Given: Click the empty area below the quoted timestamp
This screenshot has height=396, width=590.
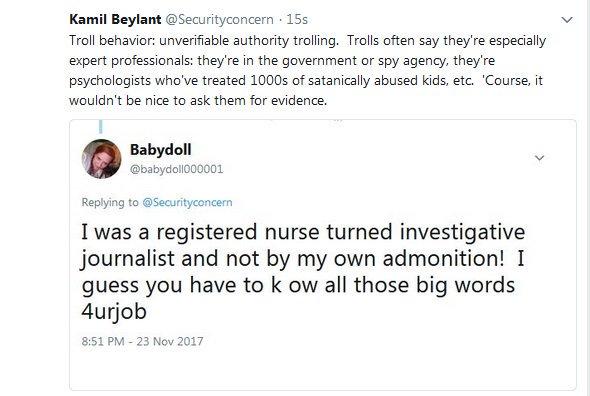Looking at the screenshot, I should click(322, 369).
